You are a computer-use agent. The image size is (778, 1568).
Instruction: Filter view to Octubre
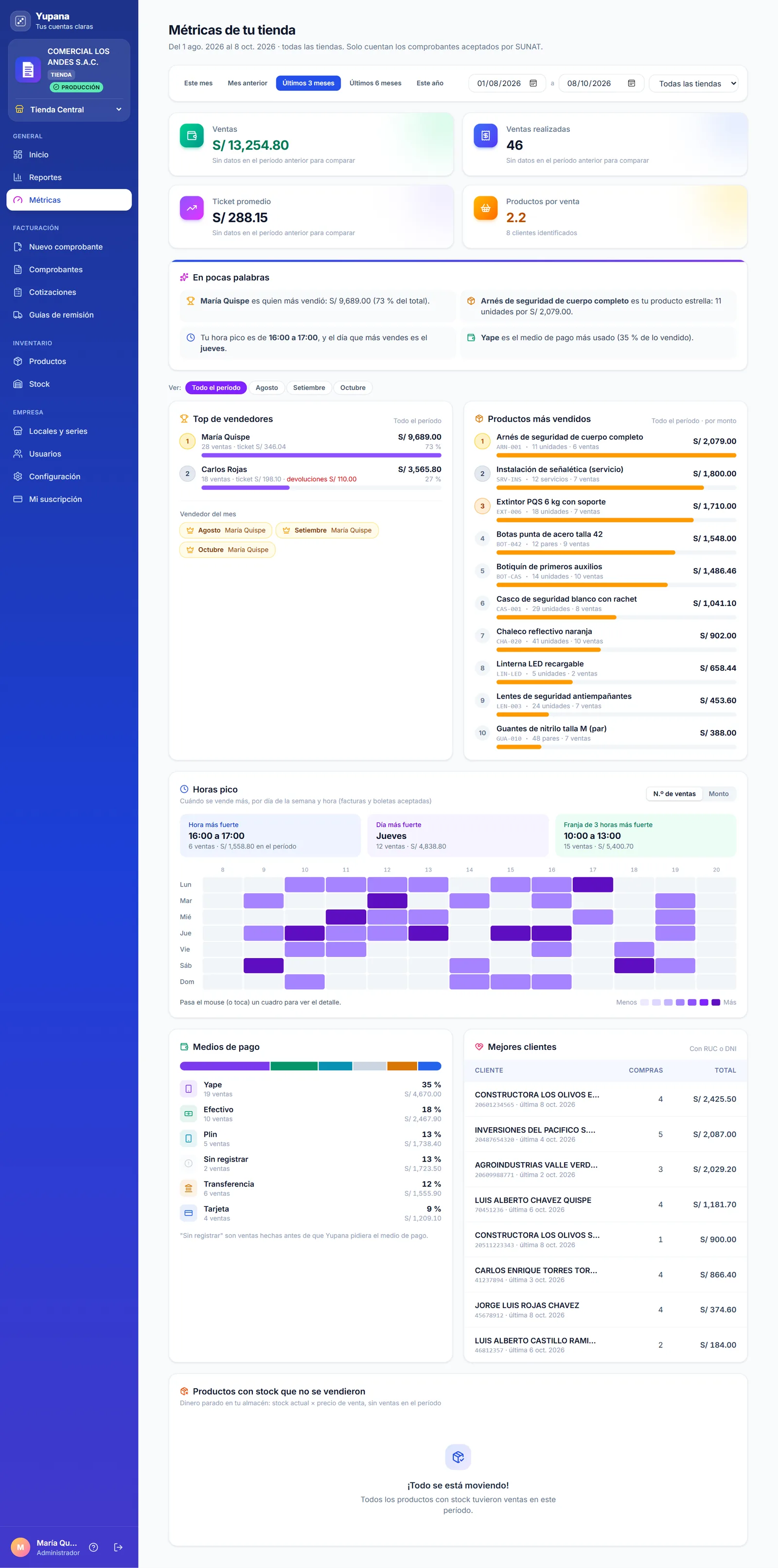click(x=353, y=388)
